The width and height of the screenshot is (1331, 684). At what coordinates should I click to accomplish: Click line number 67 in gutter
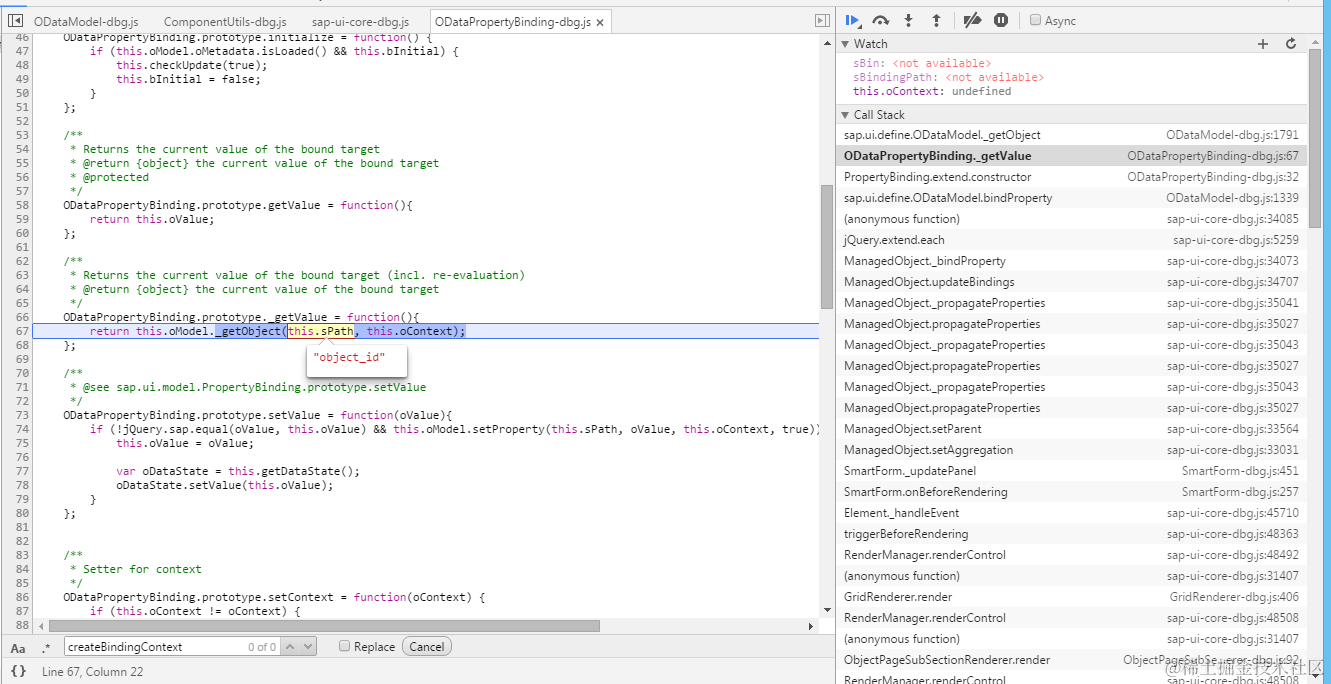click(x=23, y=331)
